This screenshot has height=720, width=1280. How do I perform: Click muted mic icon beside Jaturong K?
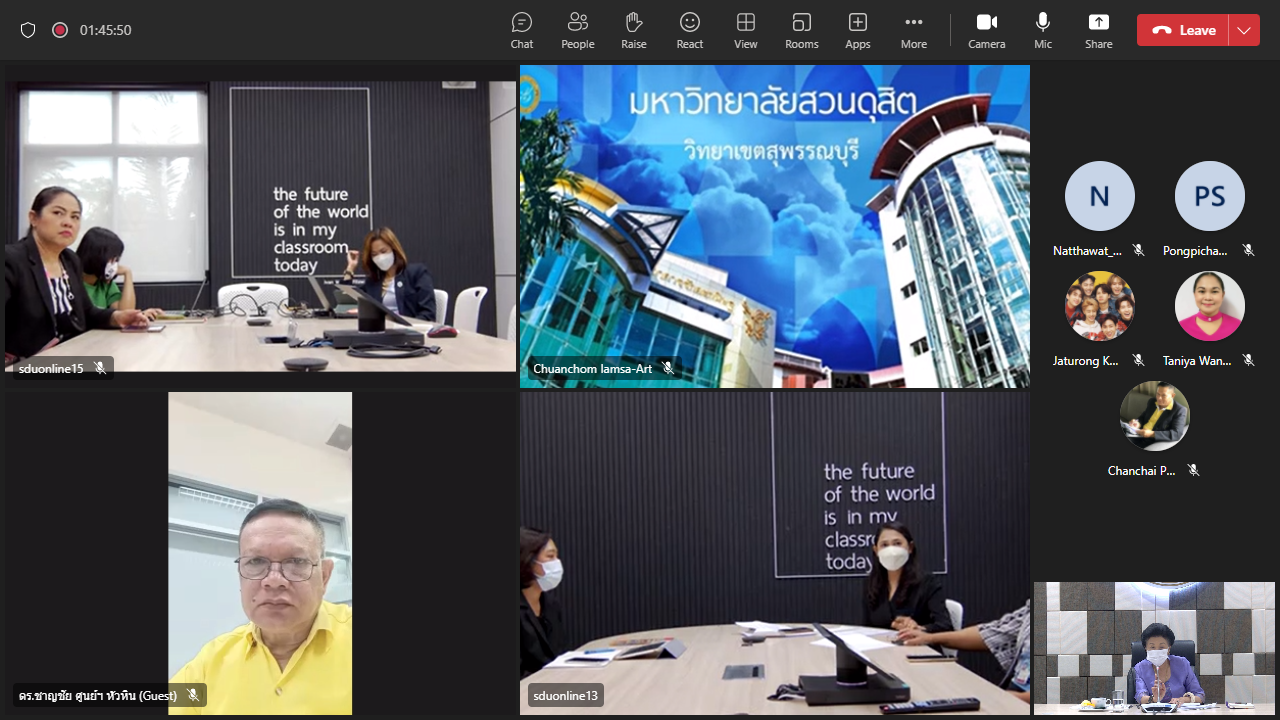tap(1138, 360)
